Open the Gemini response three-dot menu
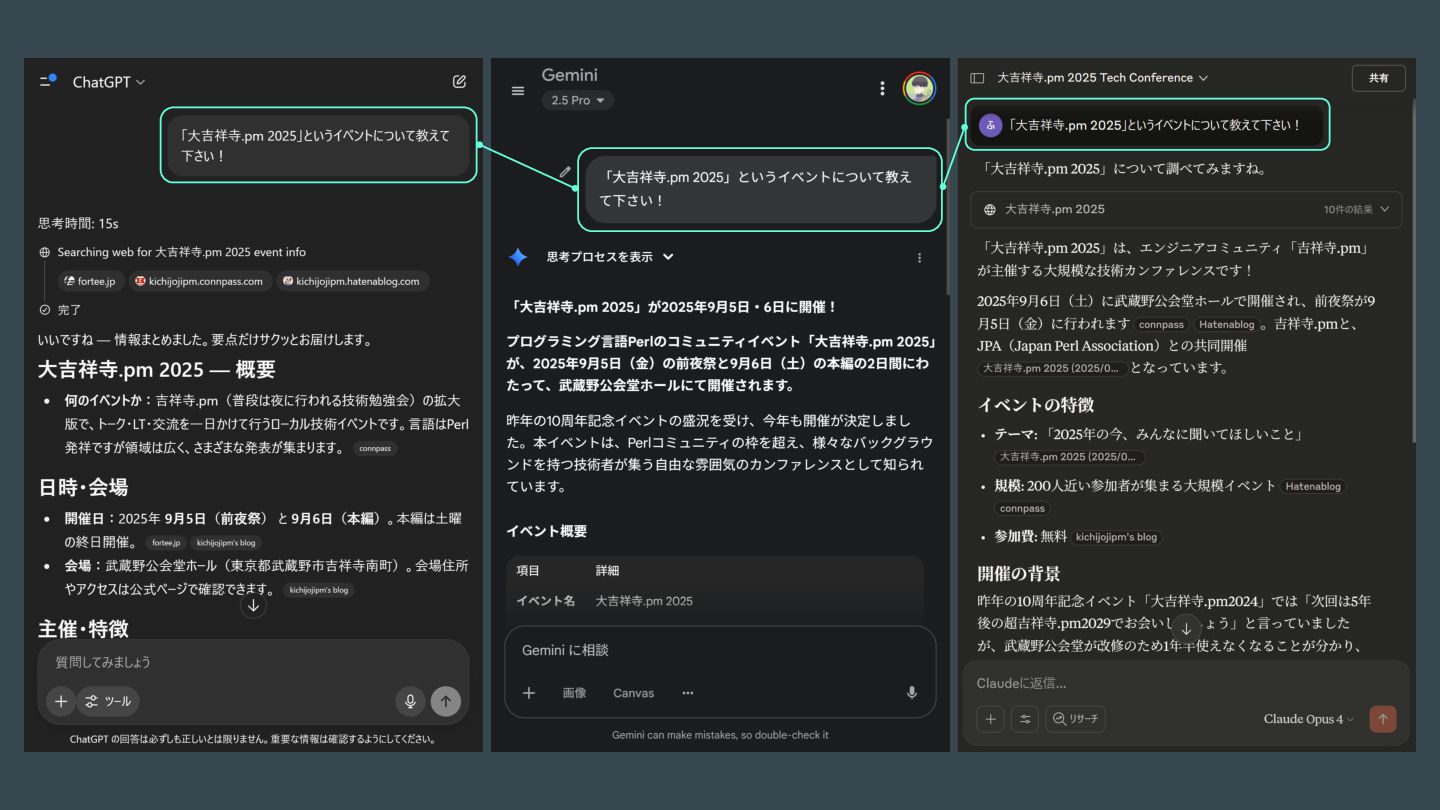This screenshot has height=810, width=1440. click(920, 258)
